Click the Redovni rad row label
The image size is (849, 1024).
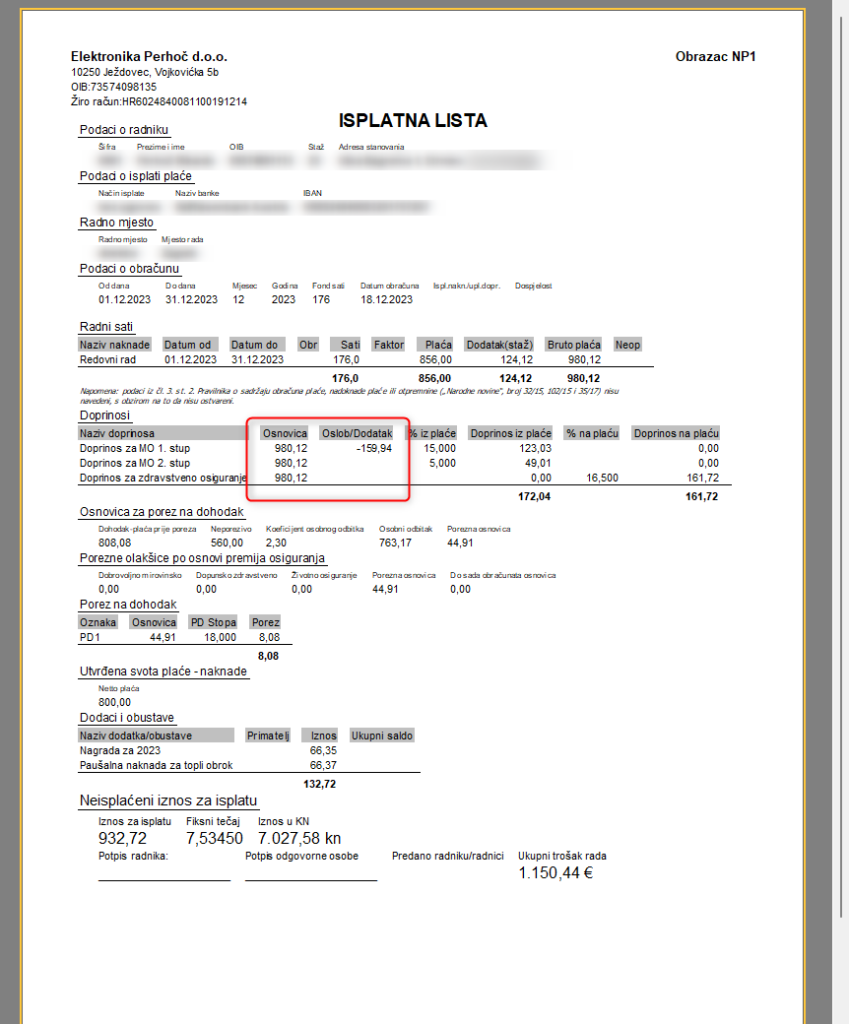107,360
